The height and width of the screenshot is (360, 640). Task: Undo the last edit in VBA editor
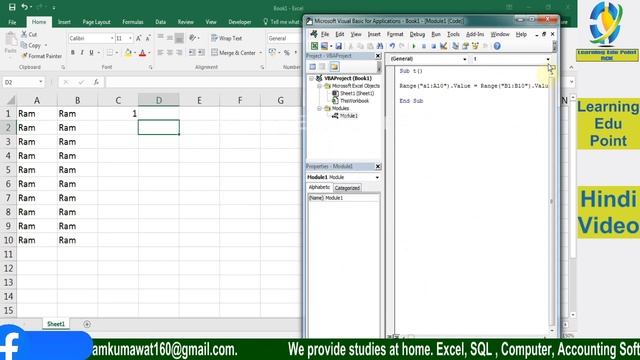[392, 46]
